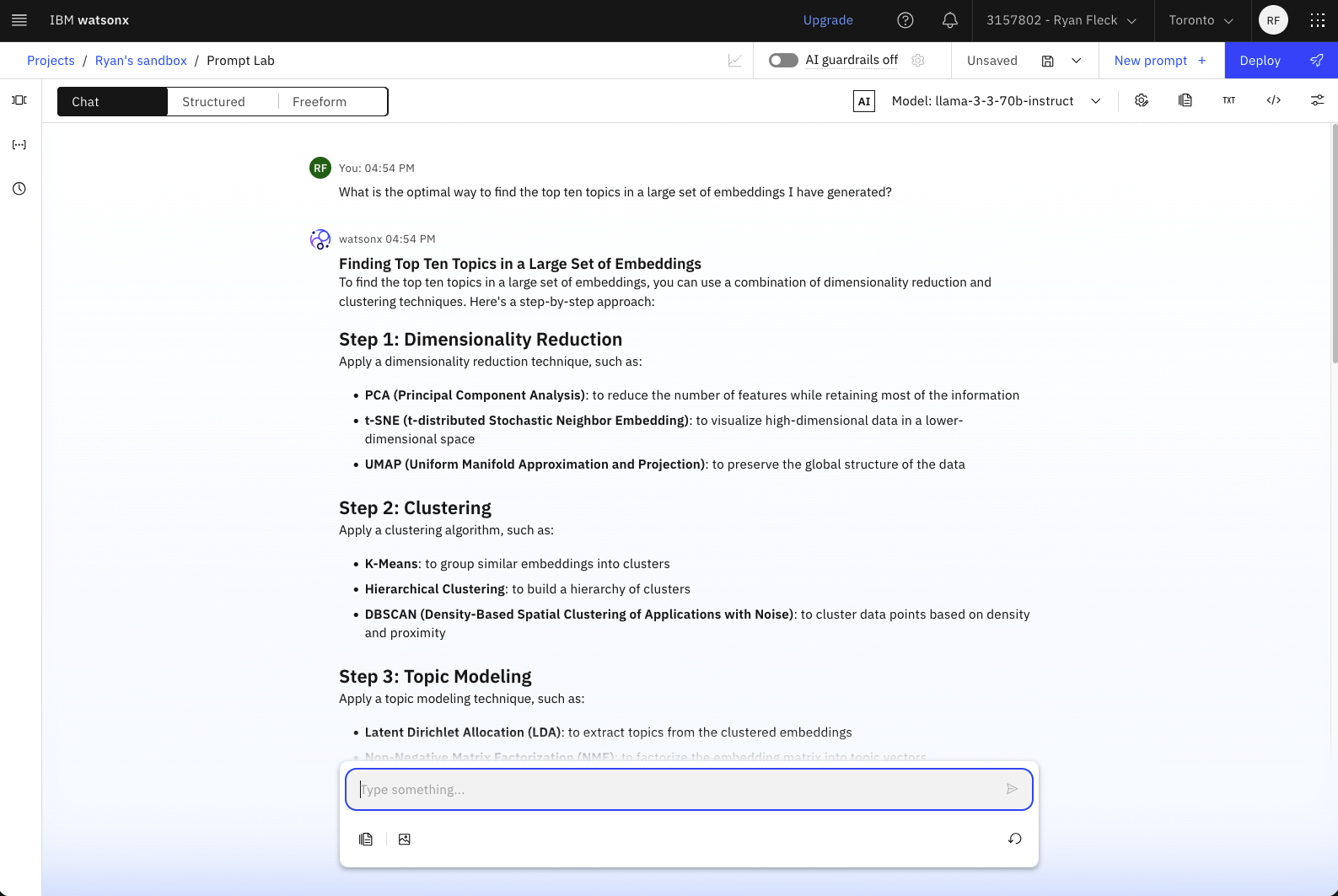Expand the account dropdown 3157802 - Ryan Fleck
Screen dimensions: 1338x896
click(1061, 20)
